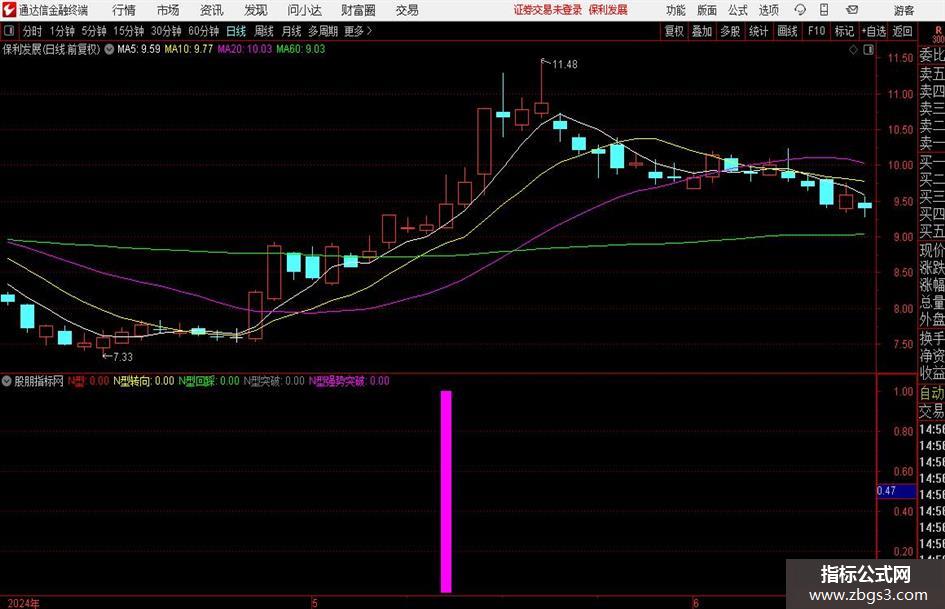Viewport: 945px width, 609px height.
Task: Switch to 1分钟 period
Action: [61, 31]
